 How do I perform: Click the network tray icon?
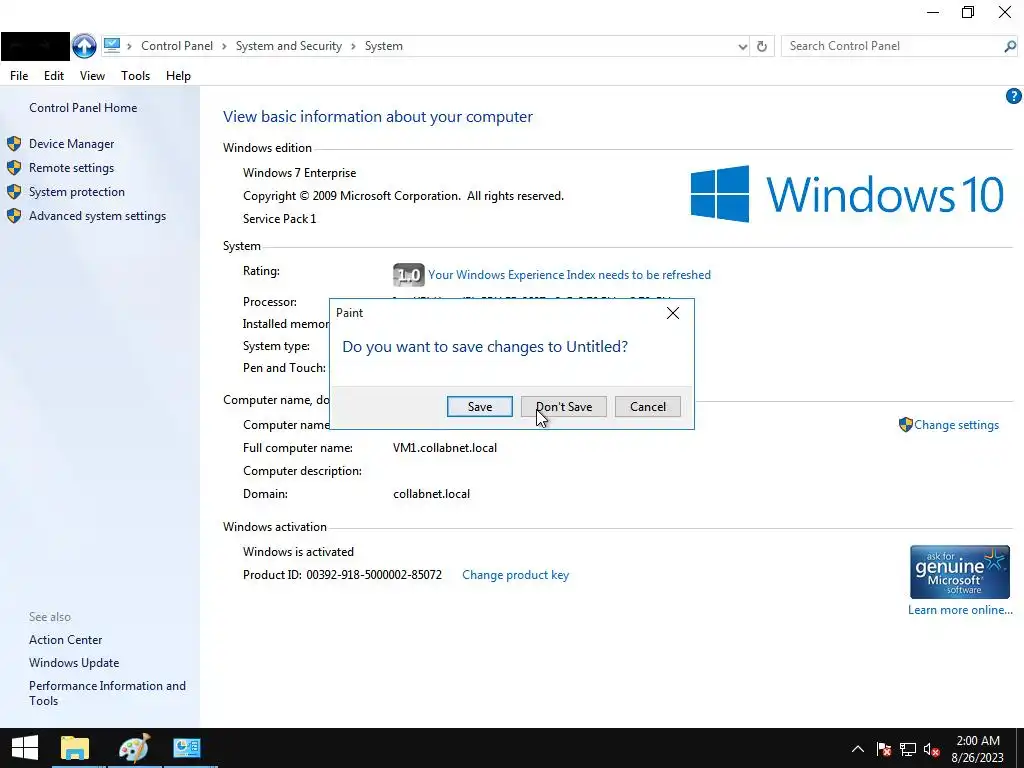tap(908, 749)
